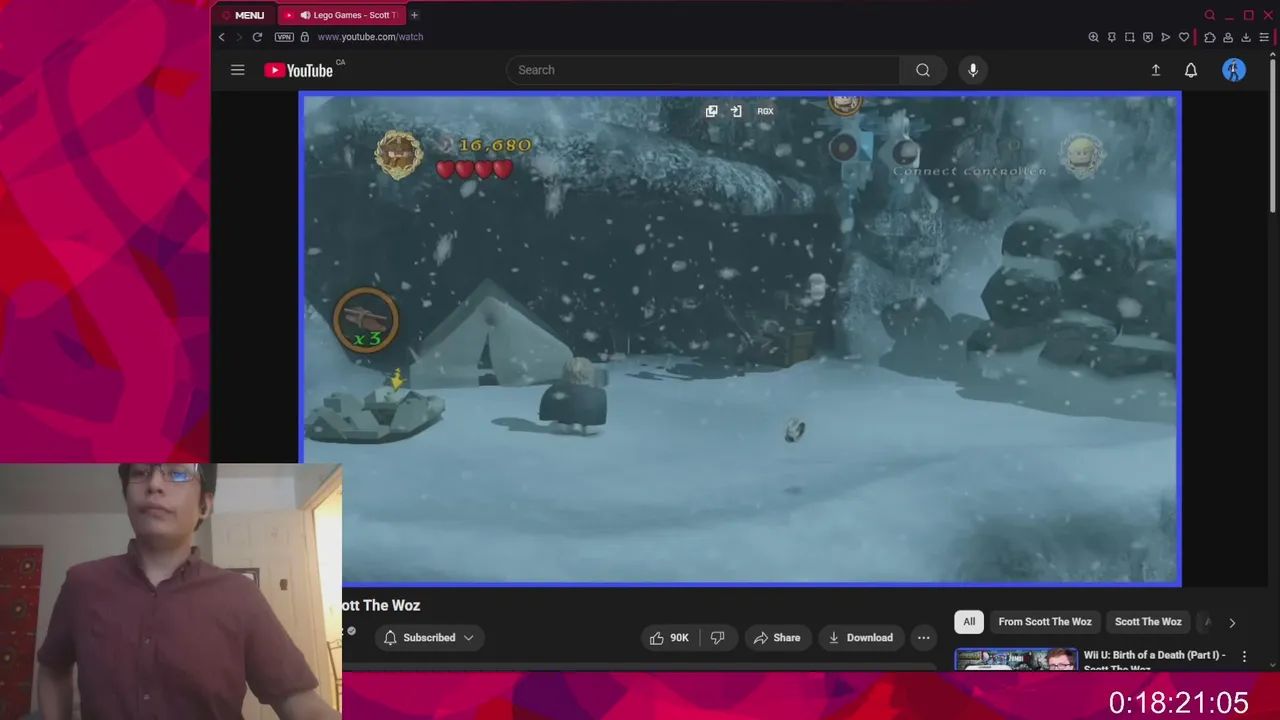Open options for Wii U video suggestion

[x=1244, y=657]
